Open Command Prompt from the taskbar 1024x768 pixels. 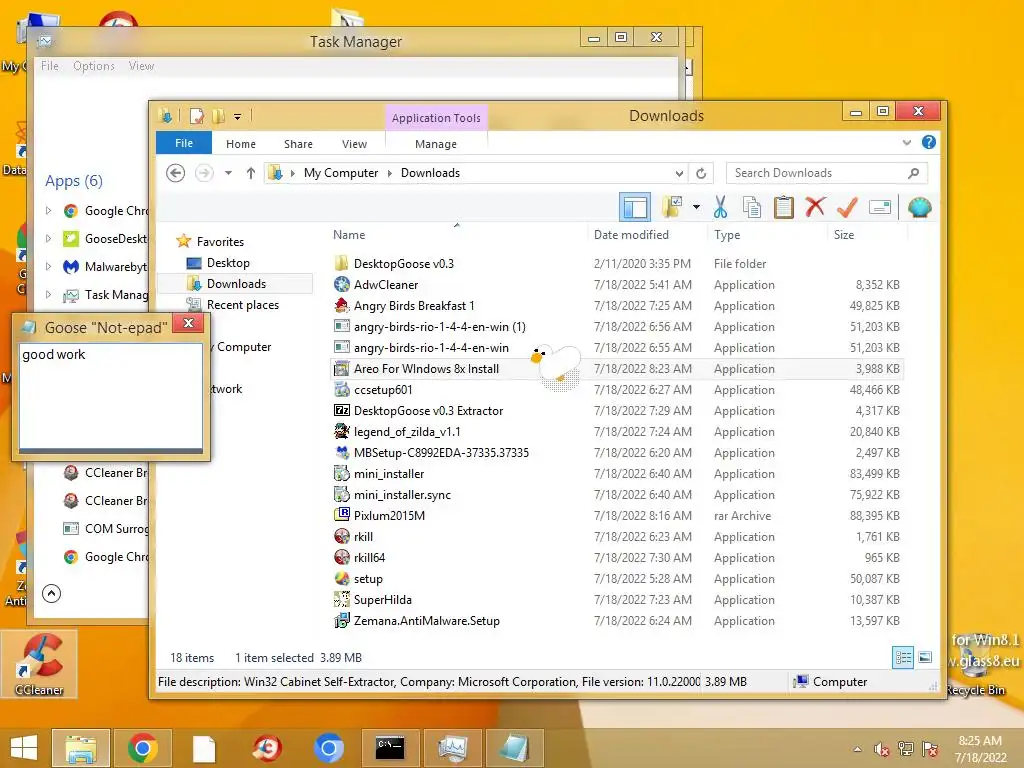click(390, 748)
